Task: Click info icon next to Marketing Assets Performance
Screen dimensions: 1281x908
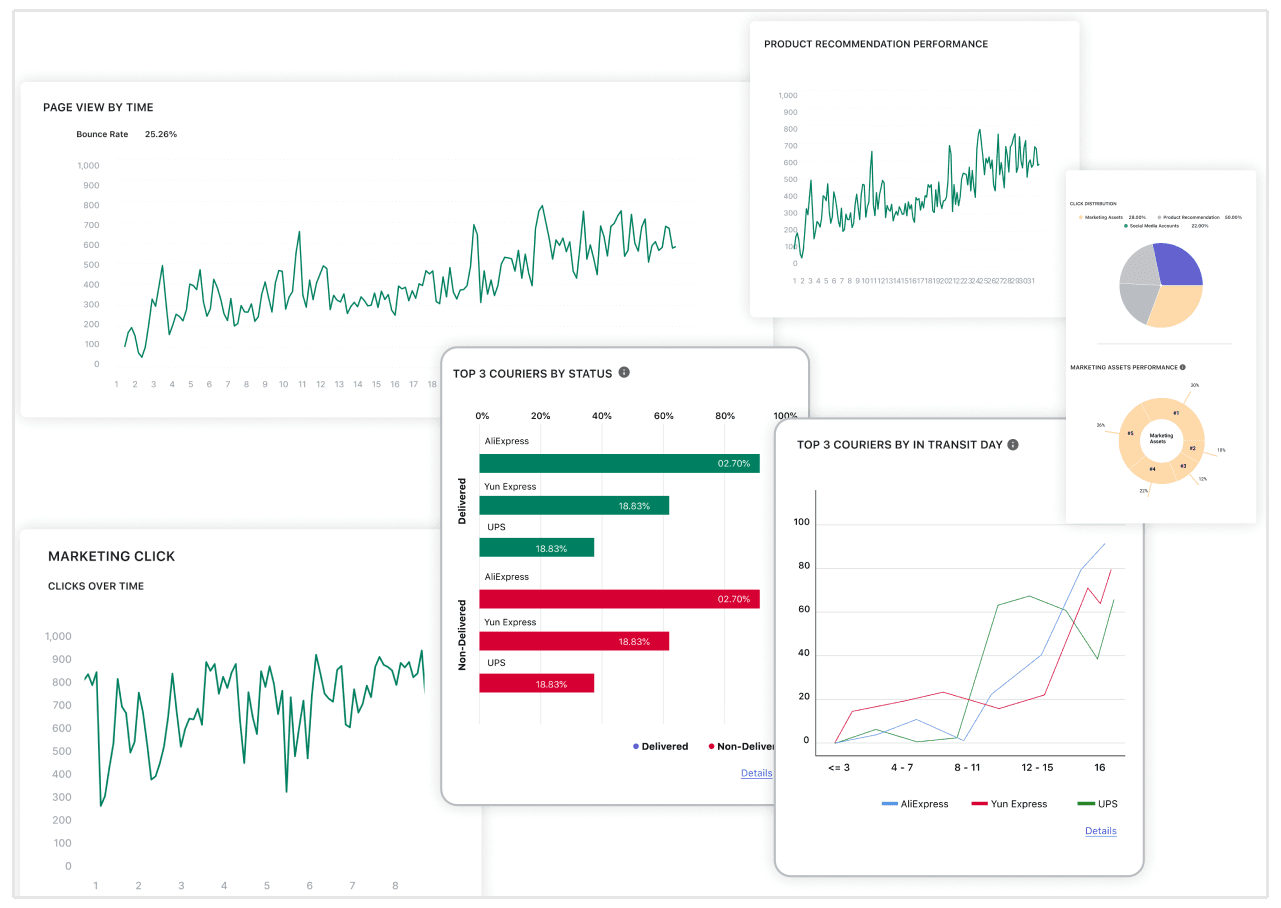Action: click(1183, 367)
